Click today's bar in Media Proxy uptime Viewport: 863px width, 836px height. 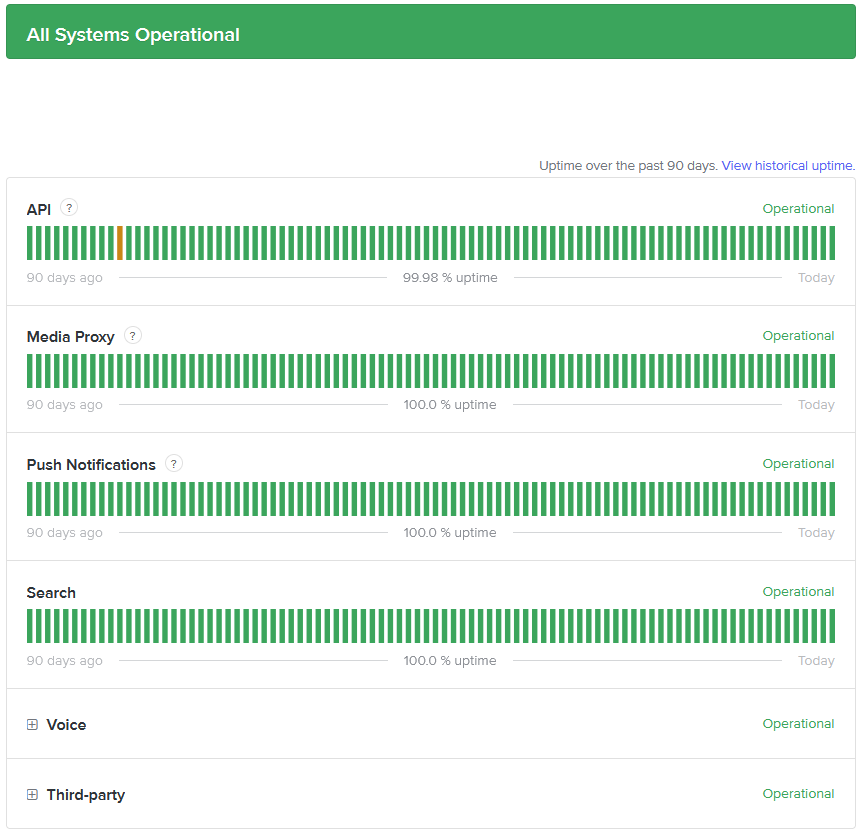(831, 371)
